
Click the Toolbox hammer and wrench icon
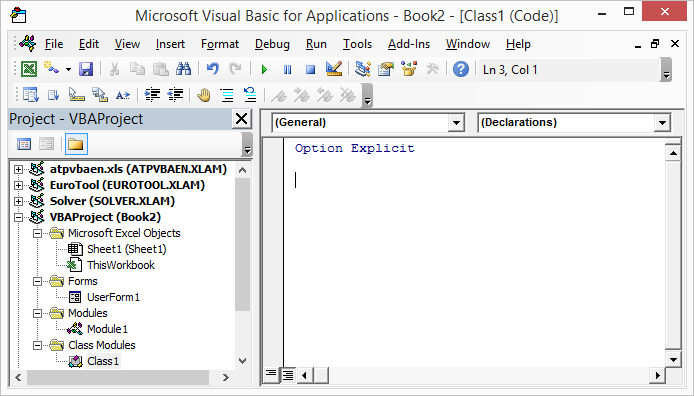click(432, 69)
